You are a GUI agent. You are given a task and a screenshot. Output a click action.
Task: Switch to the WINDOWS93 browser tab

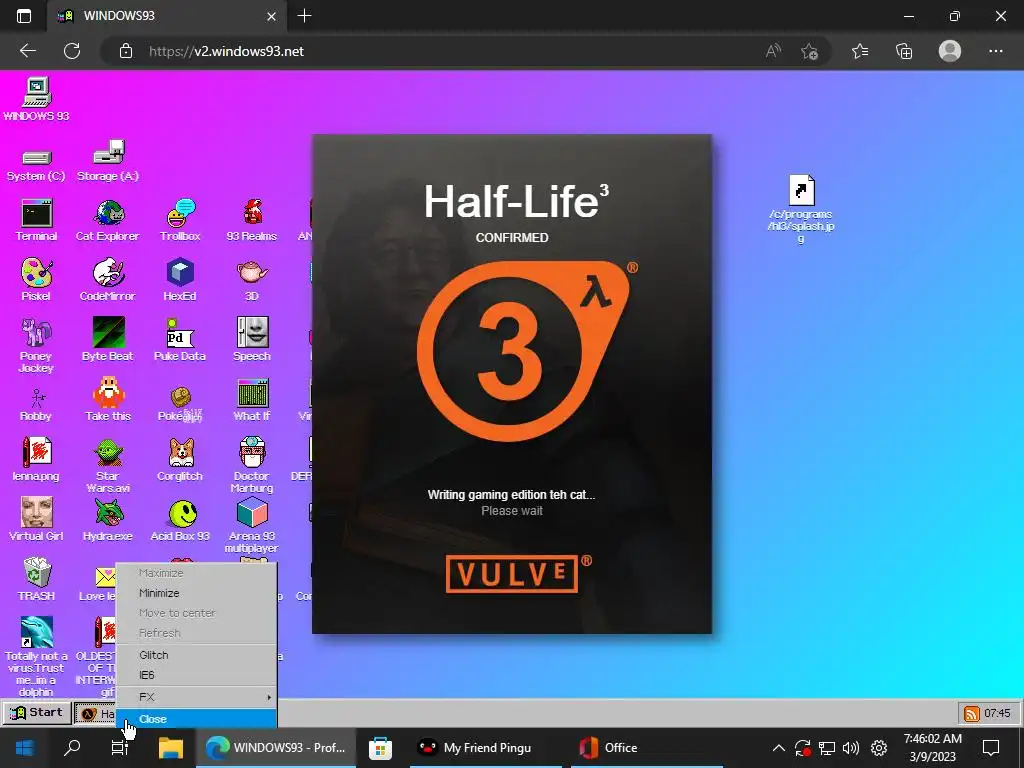point(167,16)
